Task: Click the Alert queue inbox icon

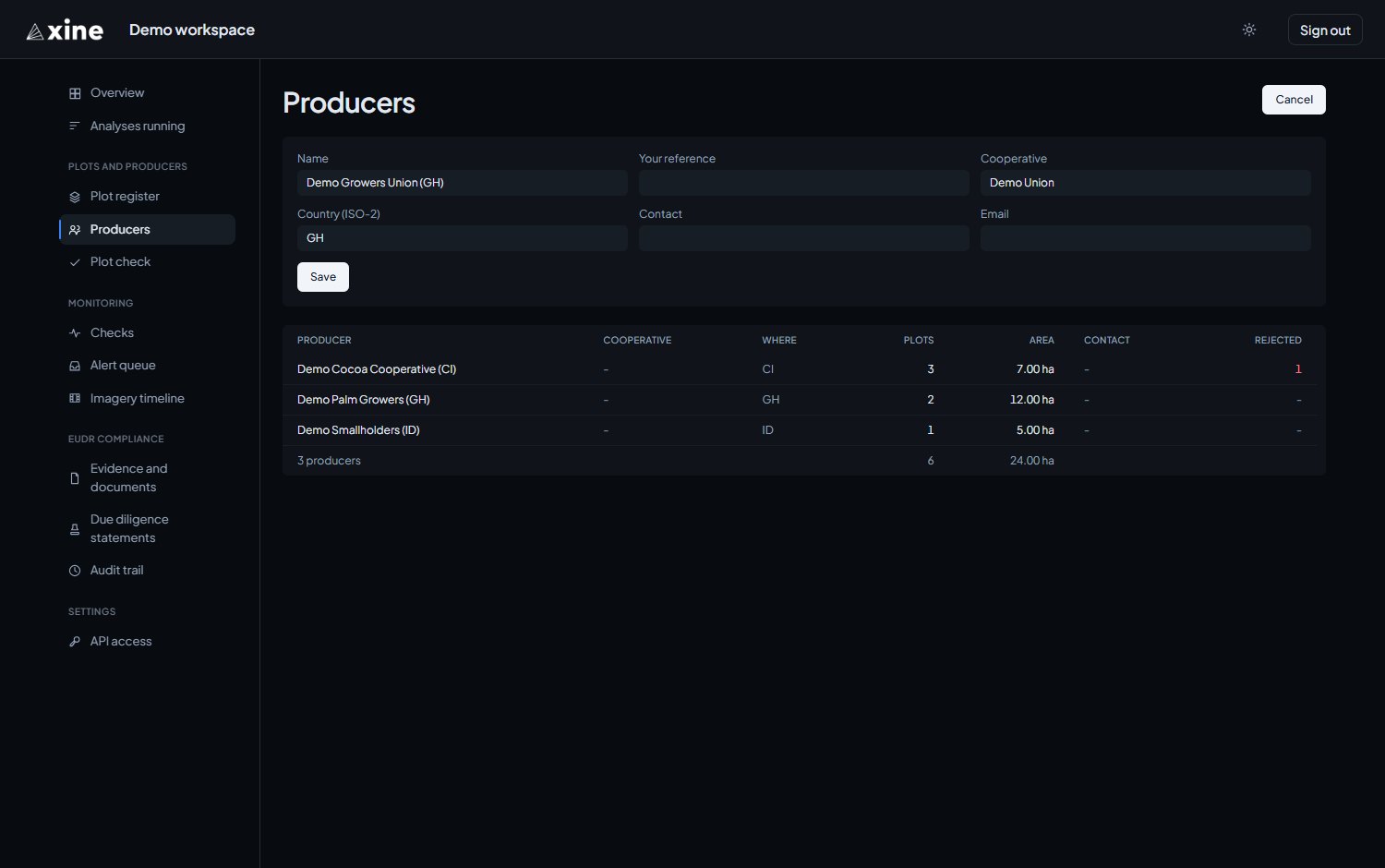Action: (75, 366)
